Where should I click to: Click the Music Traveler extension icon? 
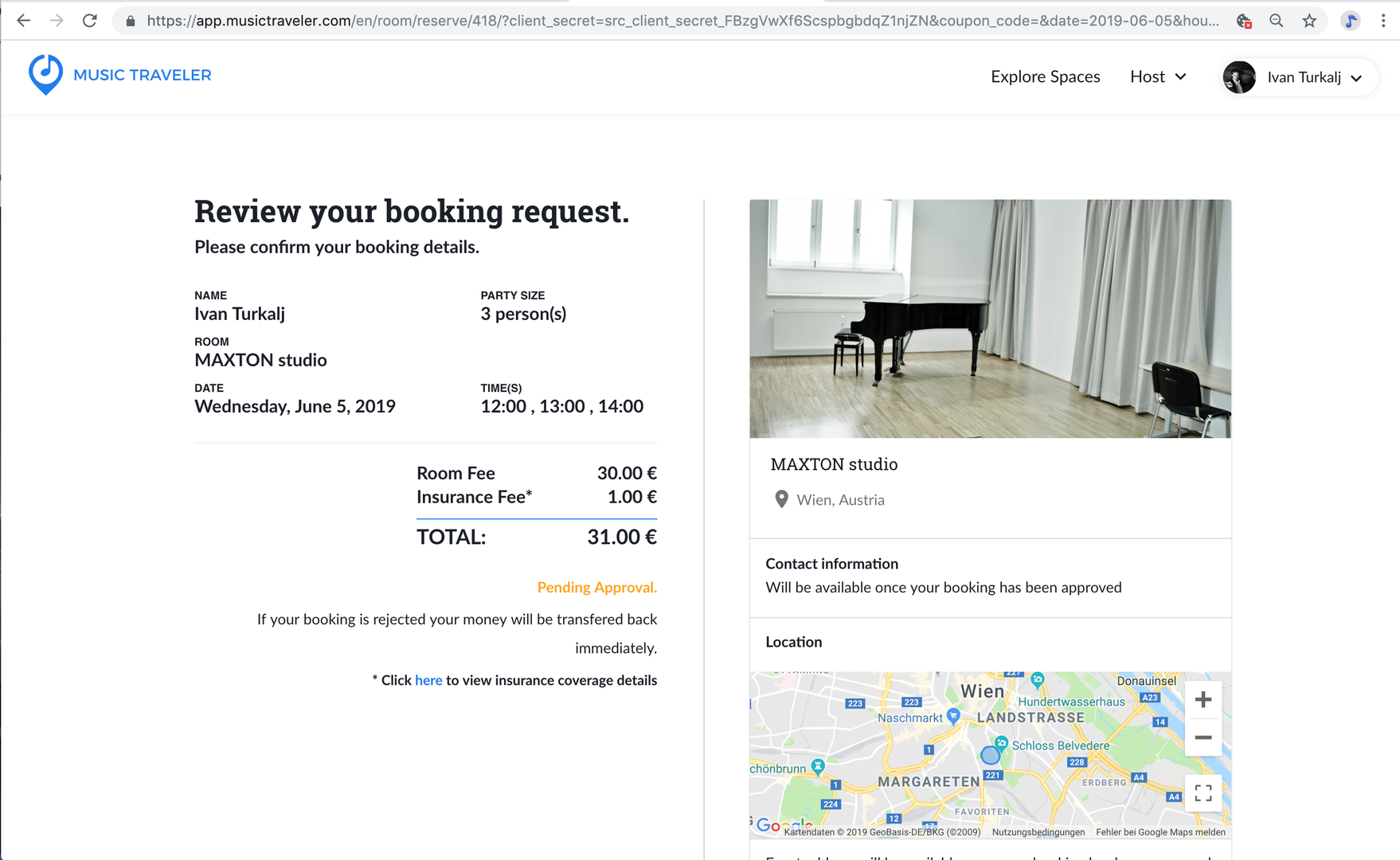[1351, 21]
